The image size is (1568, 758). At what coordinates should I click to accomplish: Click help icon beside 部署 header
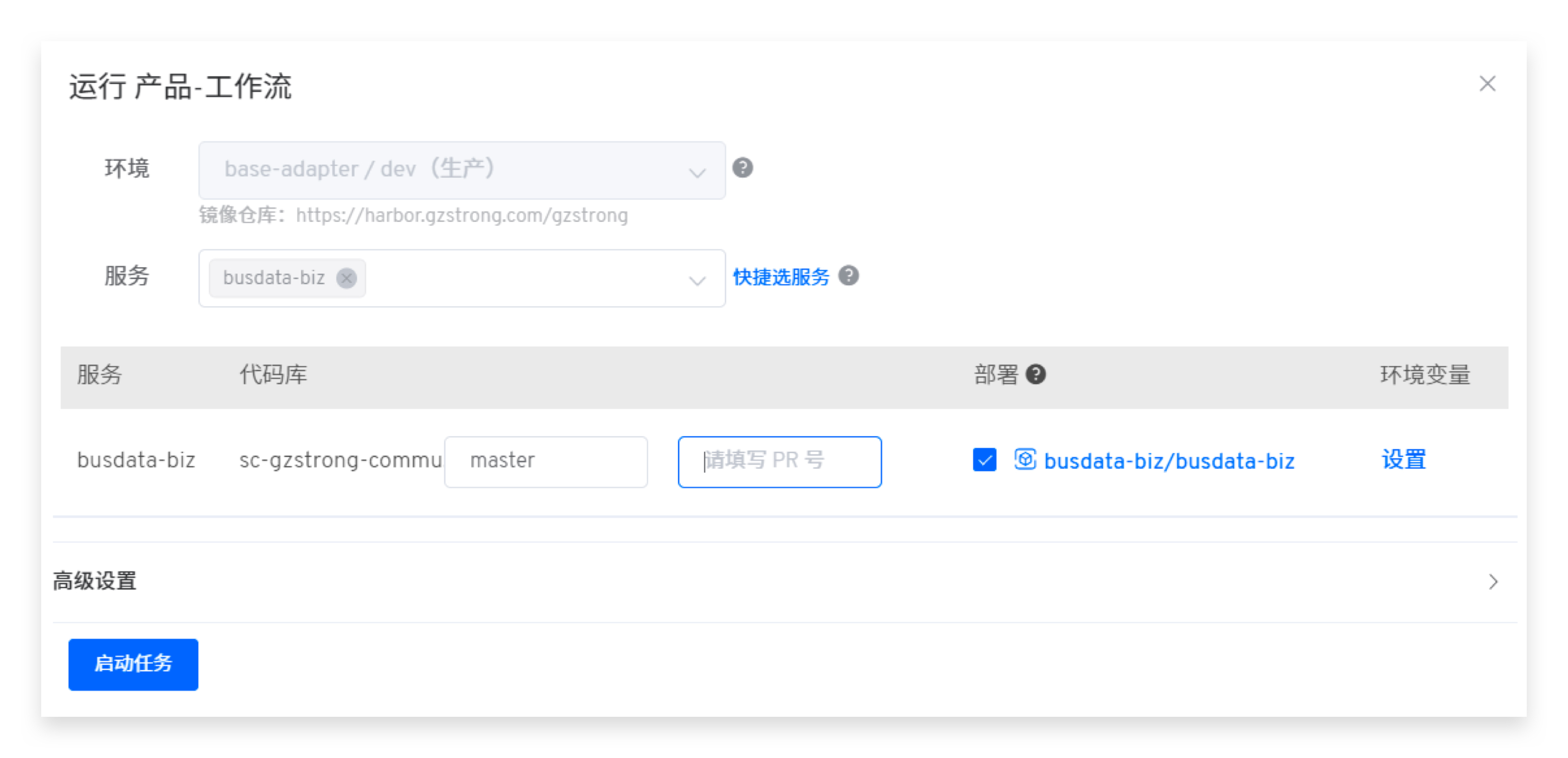(x=1035, y=374)
